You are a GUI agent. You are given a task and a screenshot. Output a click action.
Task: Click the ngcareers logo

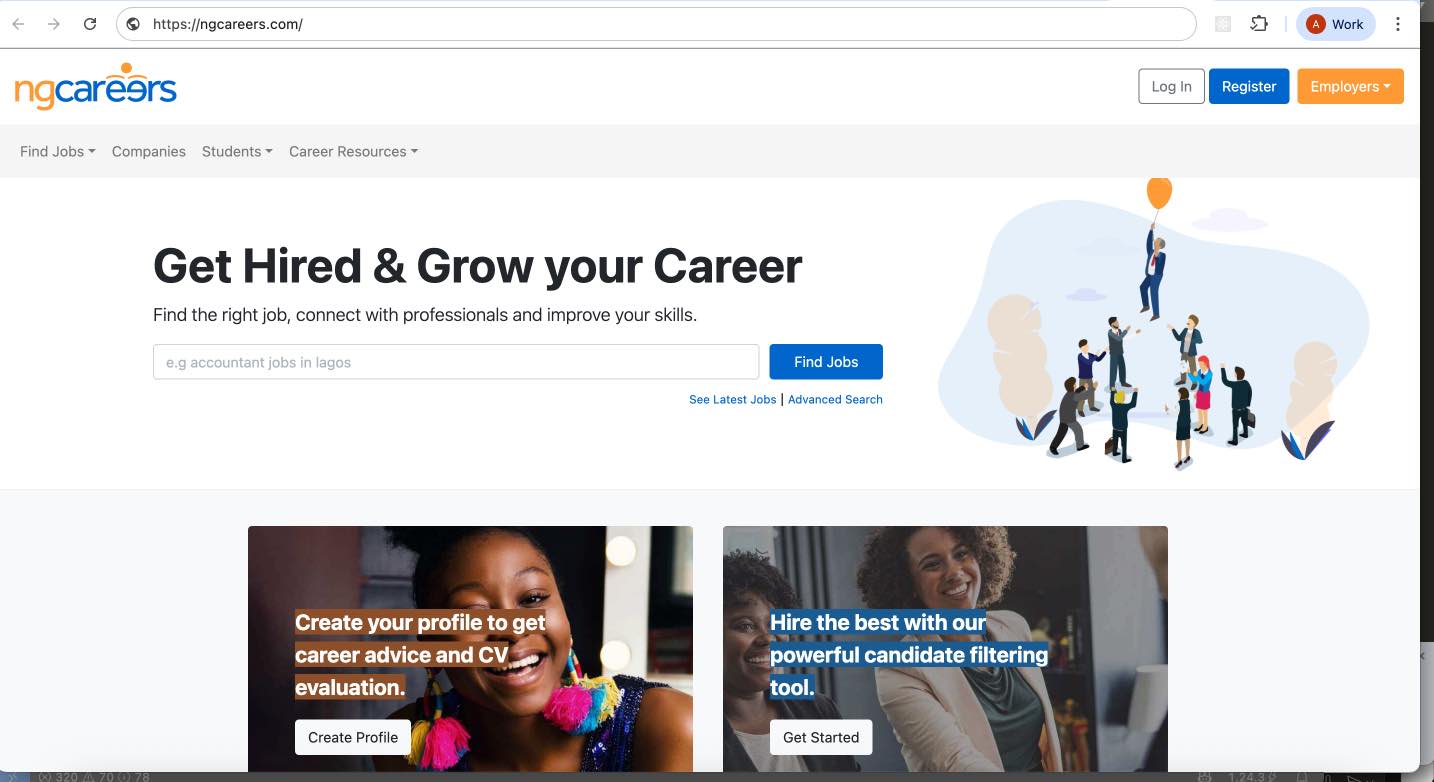[96, 86]
